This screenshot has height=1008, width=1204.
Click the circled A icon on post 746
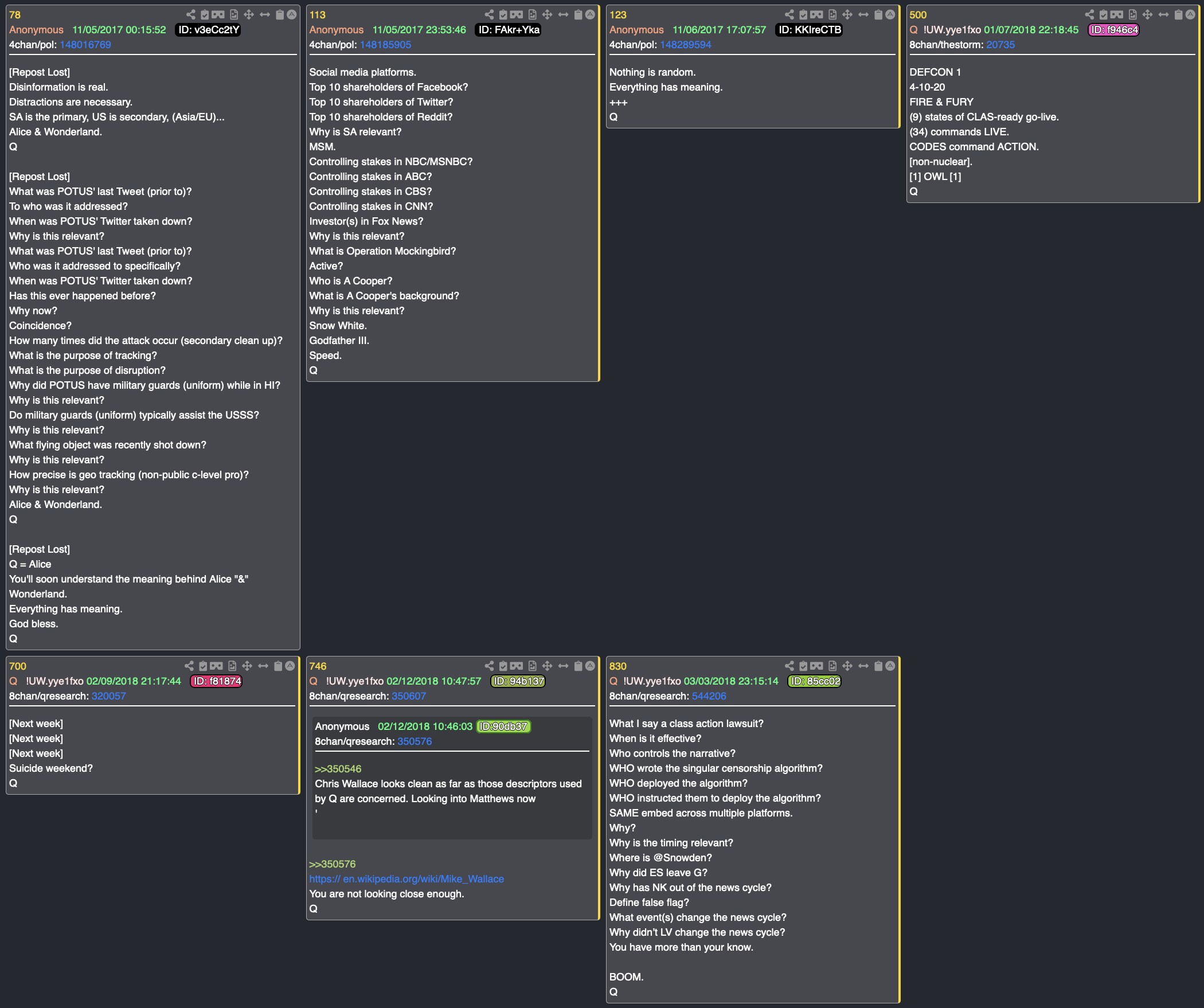(x=590, y=666)
